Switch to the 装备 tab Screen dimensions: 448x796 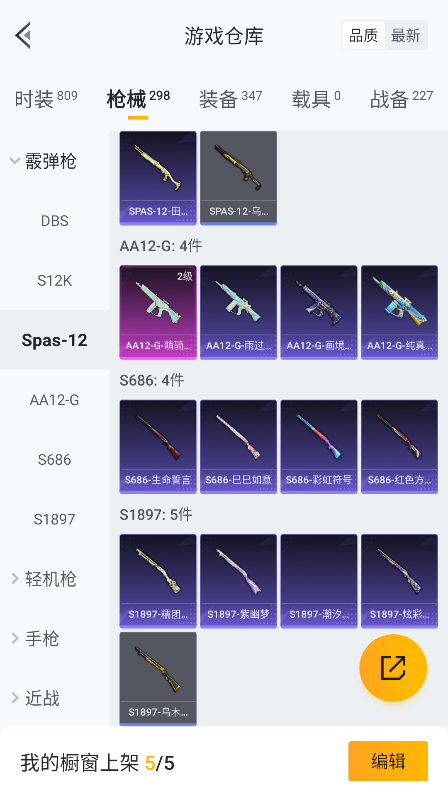click(x=230, y=99)
